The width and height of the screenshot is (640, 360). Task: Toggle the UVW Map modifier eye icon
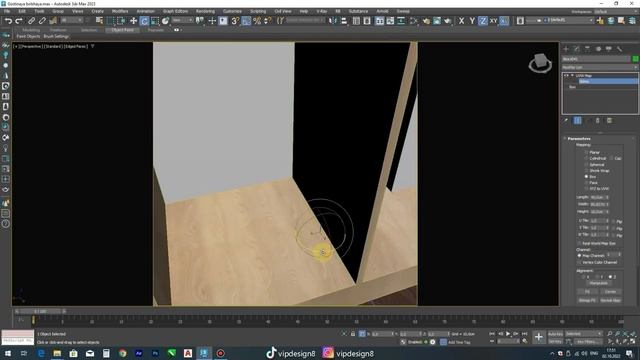(x=566, y=76)
